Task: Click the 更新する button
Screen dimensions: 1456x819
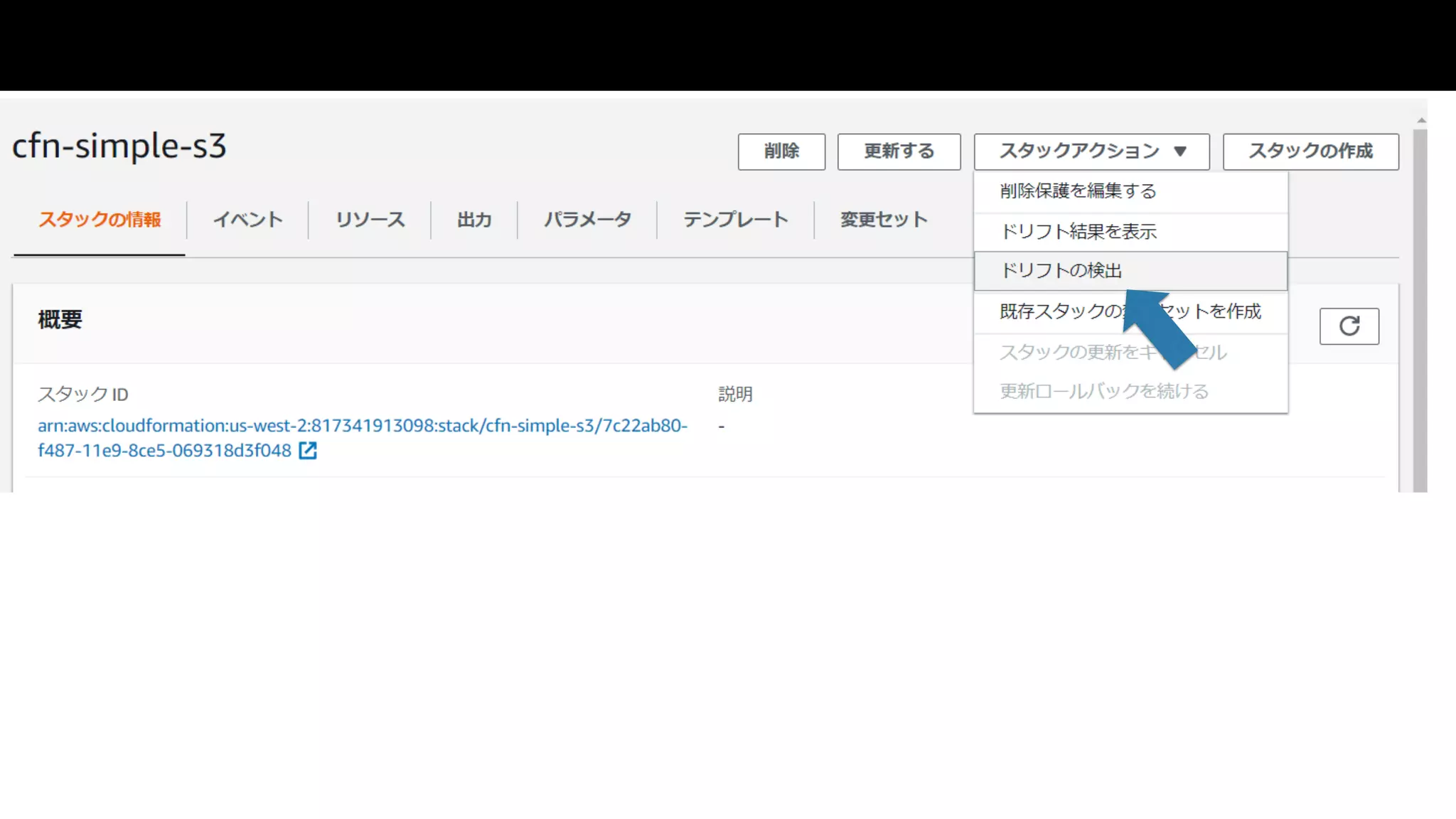Action: coord(899,151)
